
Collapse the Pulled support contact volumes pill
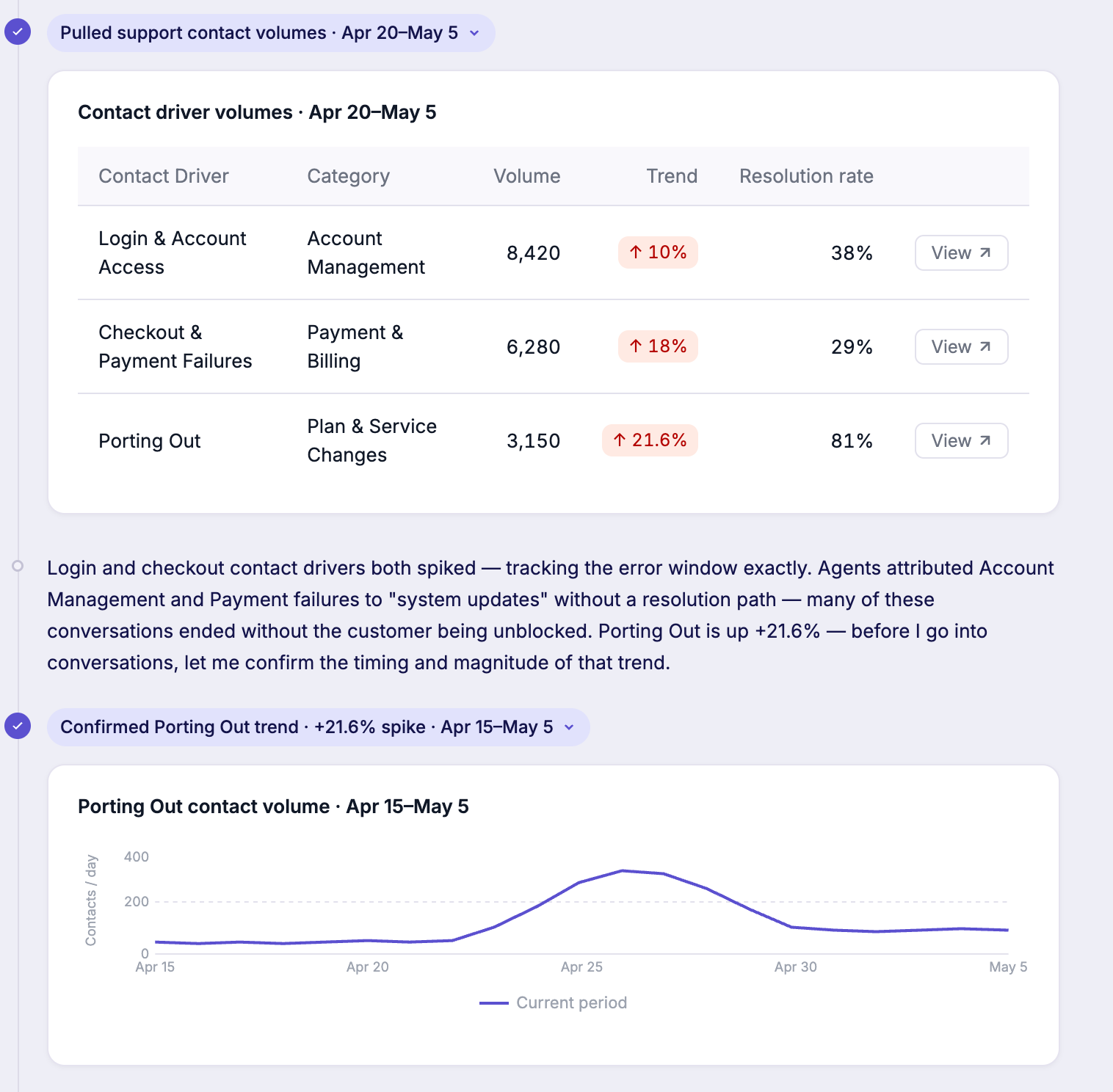click(x=271, y=33)
